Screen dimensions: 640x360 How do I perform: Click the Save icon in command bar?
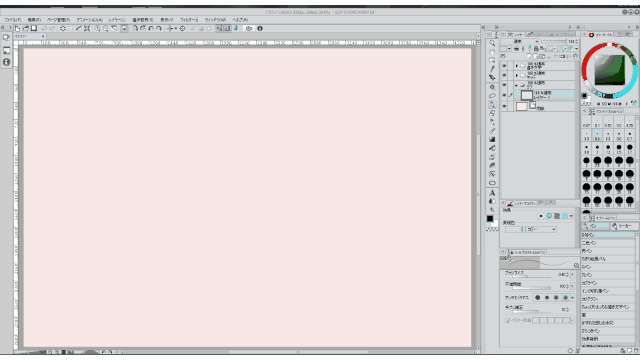pyautogui.click(x=34, y=29)
